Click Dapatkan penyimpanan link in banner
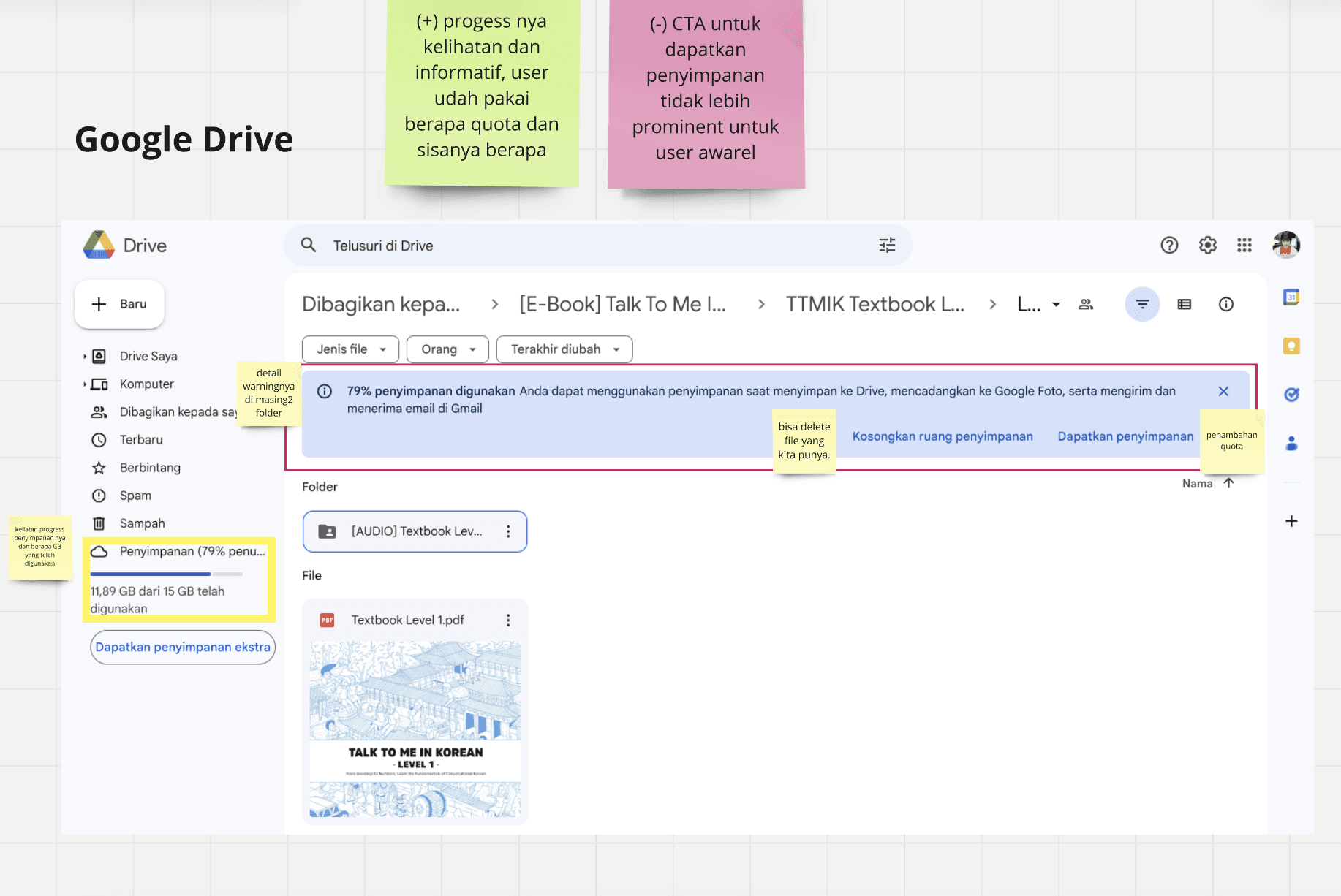Screen dimensions: 1341x896 1125,436
